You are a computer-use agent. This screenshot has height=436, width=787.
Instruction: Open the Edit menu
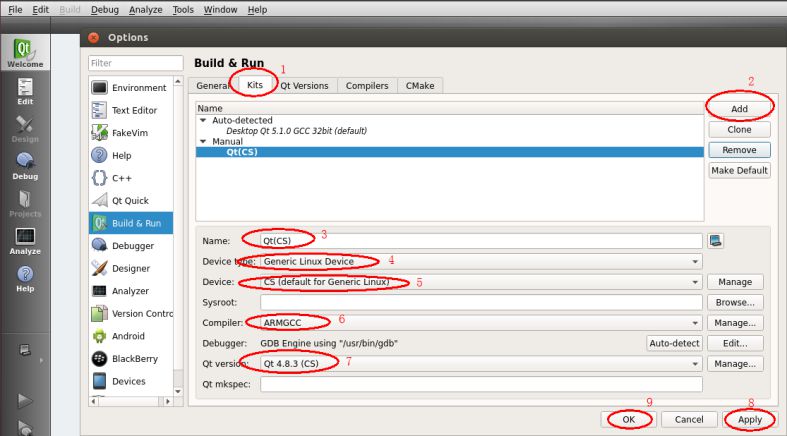pos(40,10)
